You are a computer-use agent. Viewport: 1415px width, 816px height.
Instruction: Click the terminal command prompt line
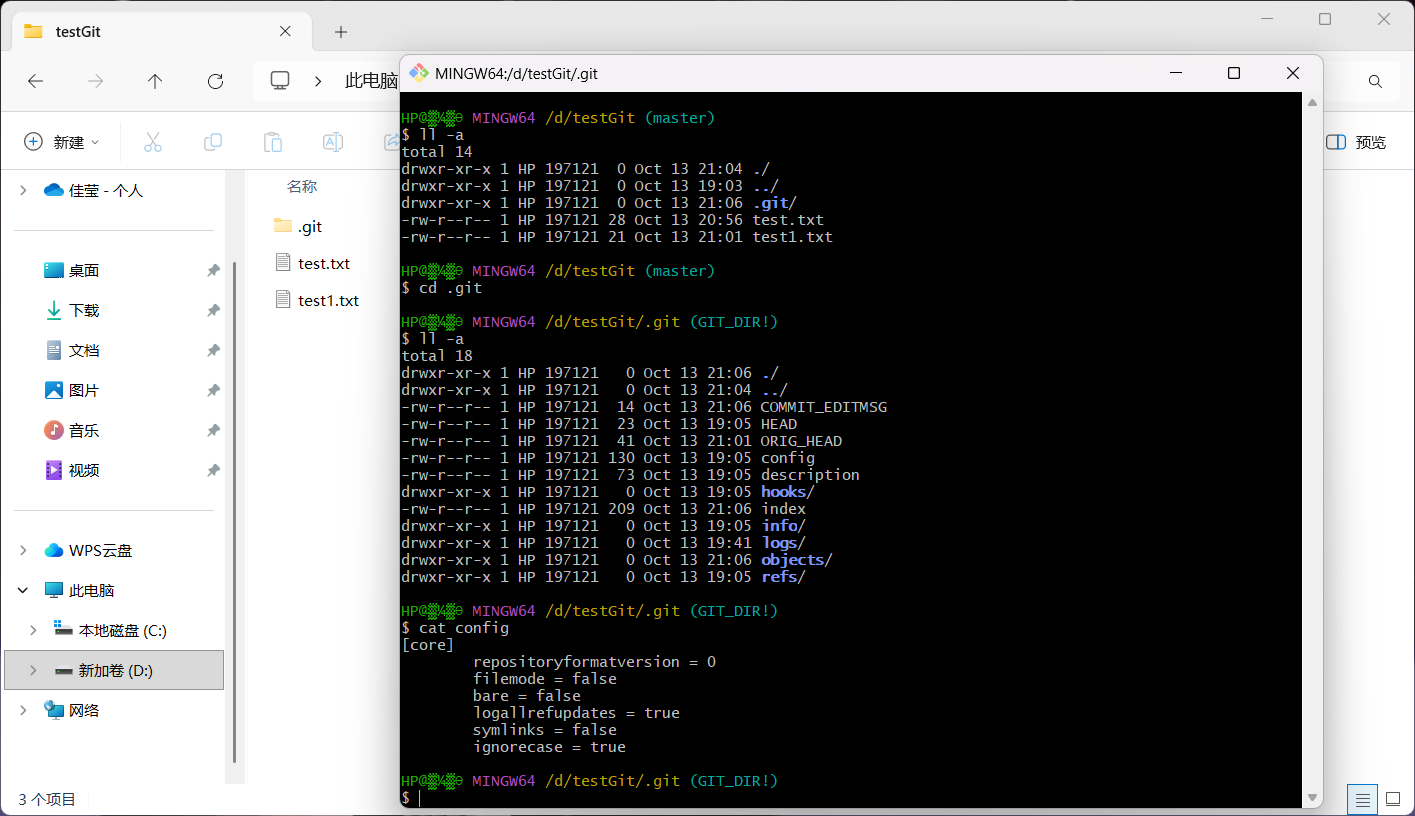(850, 798)
